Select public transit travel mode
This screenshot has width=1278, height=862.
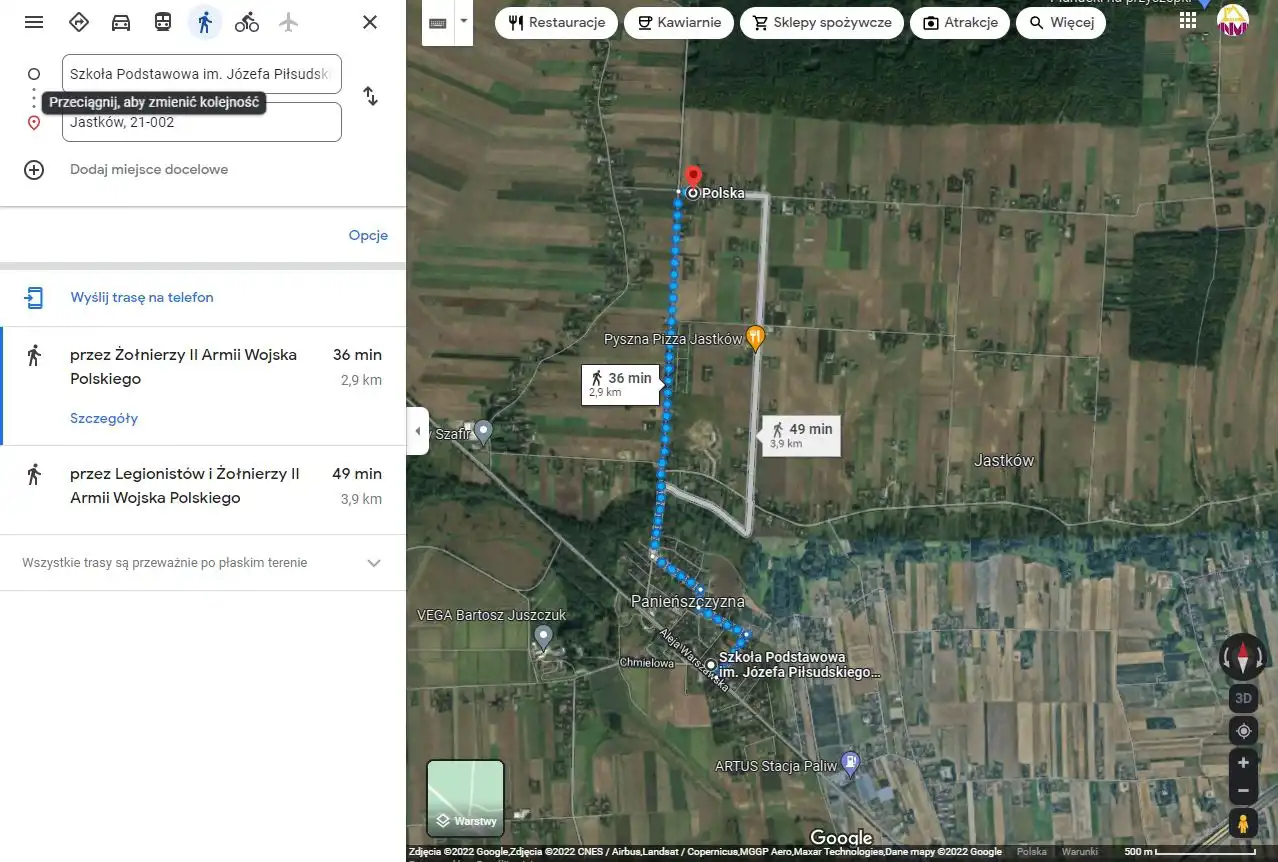coord(163,22)
